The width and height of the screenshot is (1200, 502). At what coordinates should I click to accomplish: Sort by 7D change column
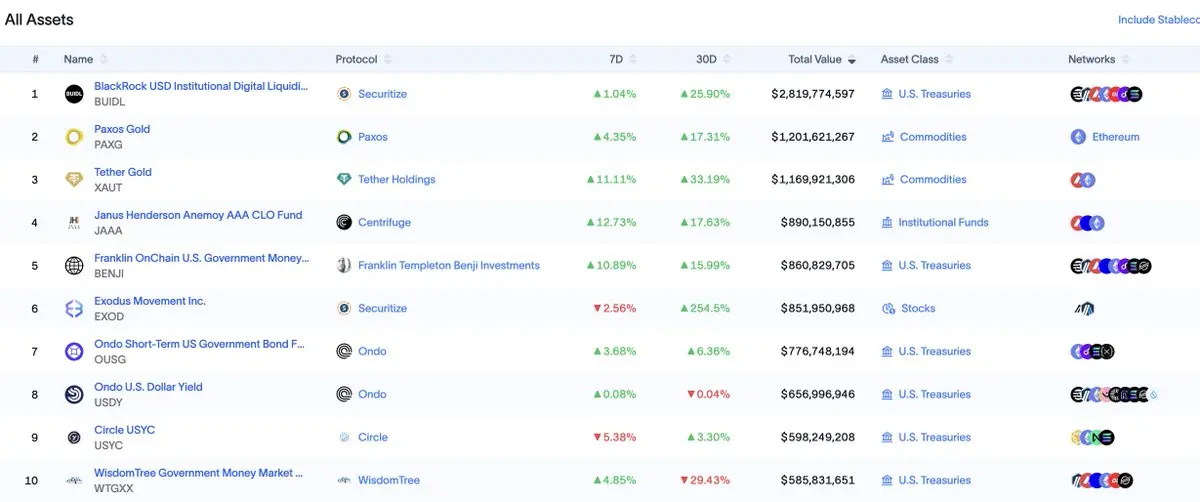[x=616, y=60]
